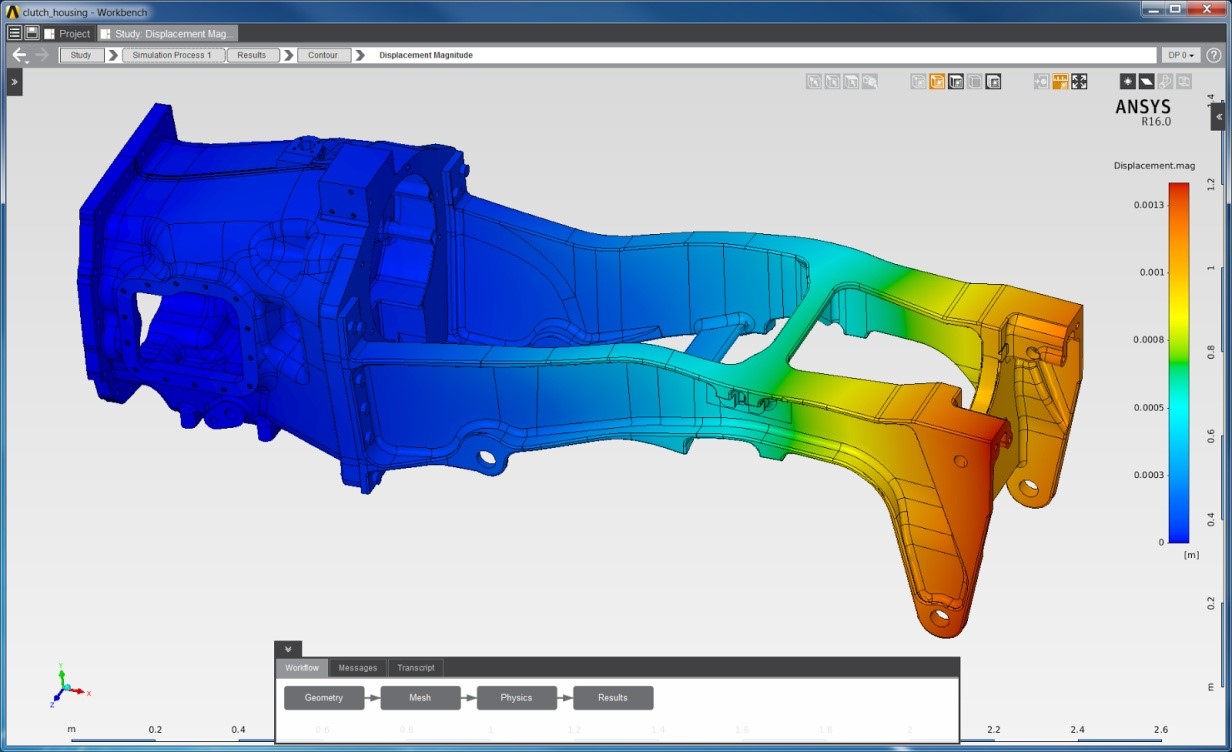Expand the right side panel with the « handle
Screen dimensions: 1232x752
[1218, 117]
